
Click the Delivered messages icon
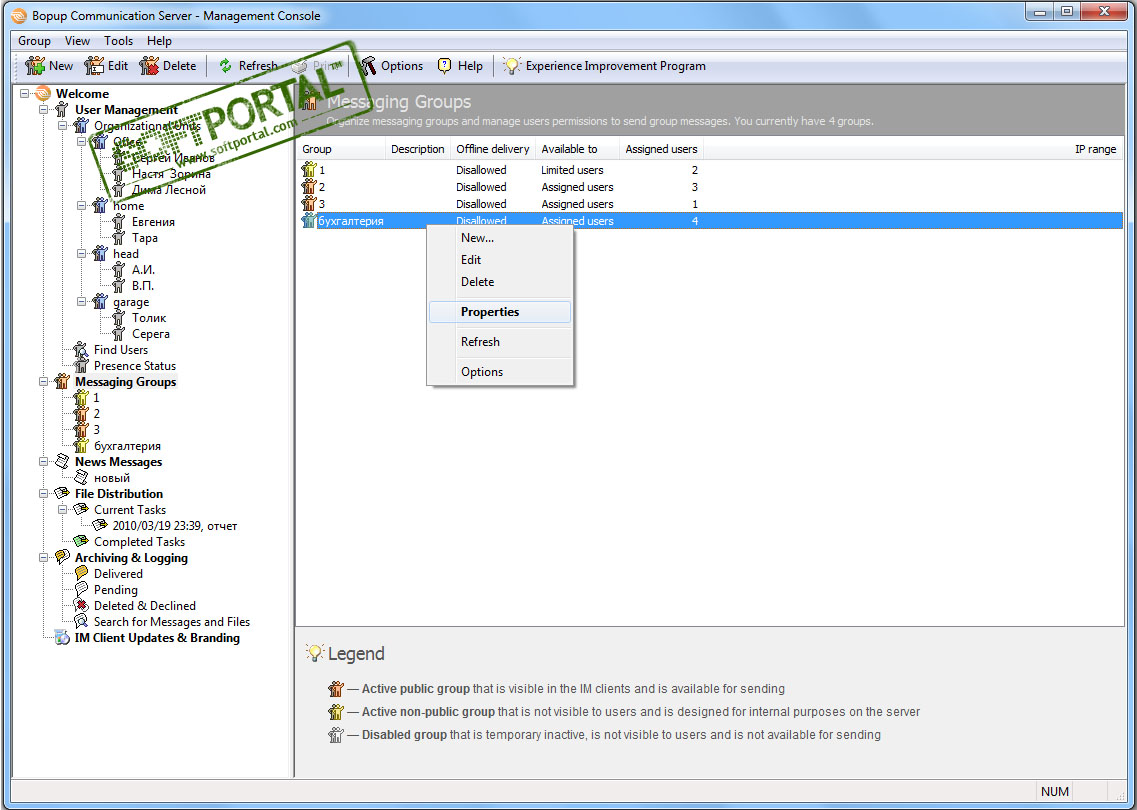click(x=81, y=573)
